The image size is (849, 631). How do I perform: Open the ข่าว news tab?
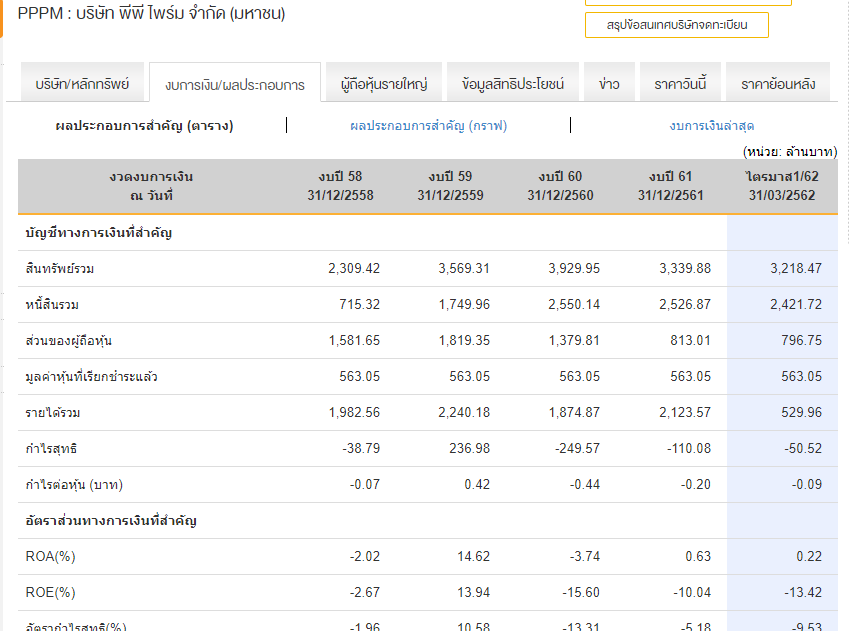tap(609, 84)
